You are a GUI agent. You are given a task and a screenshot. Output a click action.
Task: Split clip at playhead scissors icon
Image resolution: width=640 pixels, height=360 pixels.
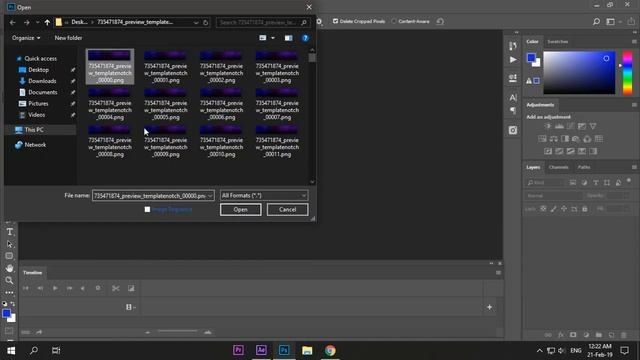(x=116, y=288)
